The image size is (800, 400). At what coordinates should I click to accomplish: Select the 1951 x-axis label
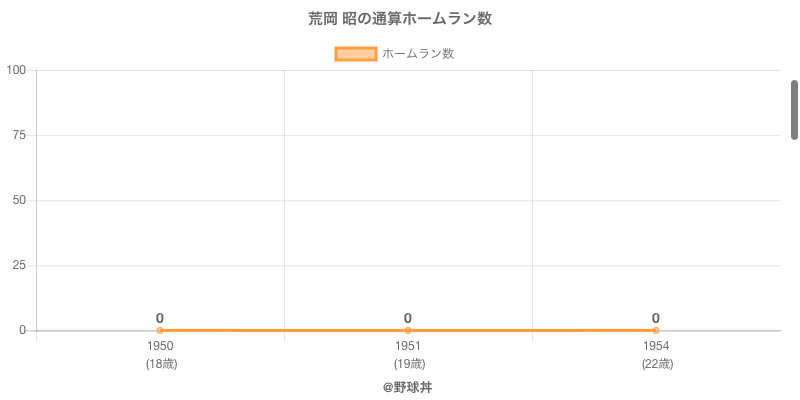coord(408,346)
